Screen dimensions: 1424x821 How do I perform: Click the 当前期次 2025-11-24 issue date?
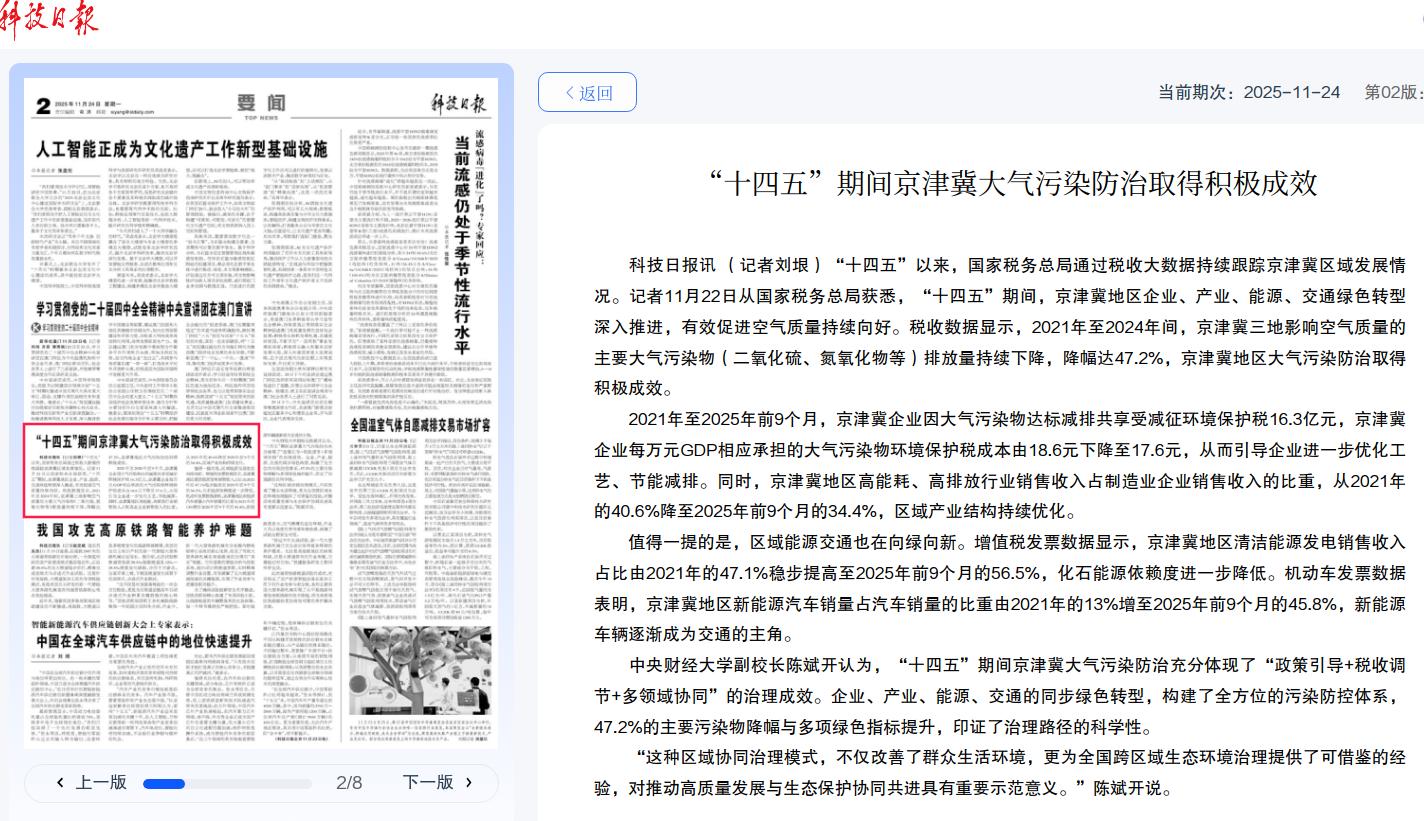[1249, 93]
